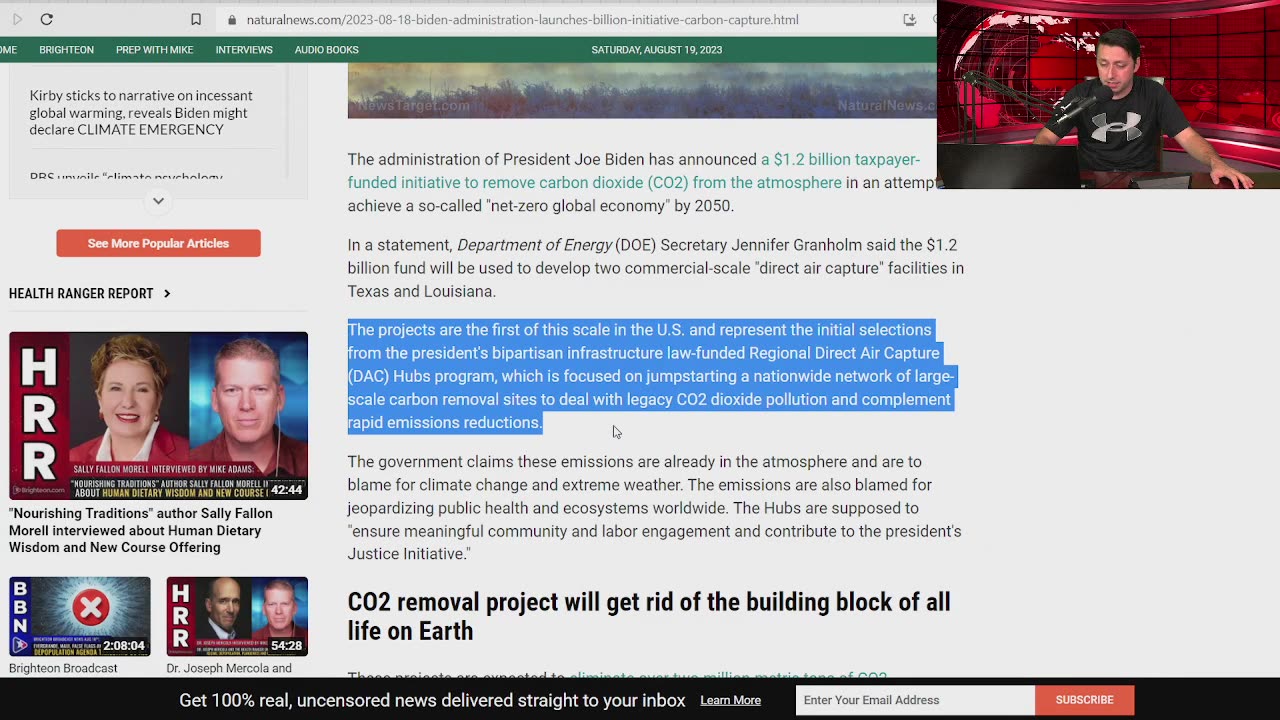
Task: Open the $1.2 billion taxpayer-funded initiative link
Action: pyautogui.click(x=633, y=171)
